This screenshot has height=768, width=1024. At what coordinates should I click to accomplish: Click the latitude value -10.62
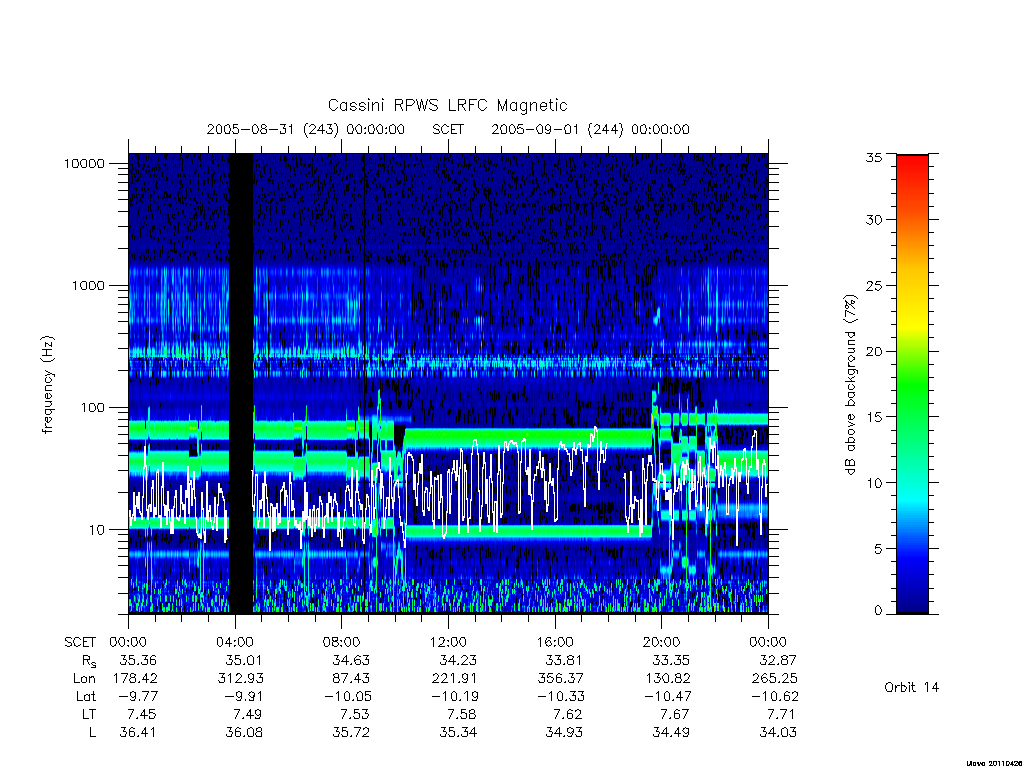tap(775, 697)
